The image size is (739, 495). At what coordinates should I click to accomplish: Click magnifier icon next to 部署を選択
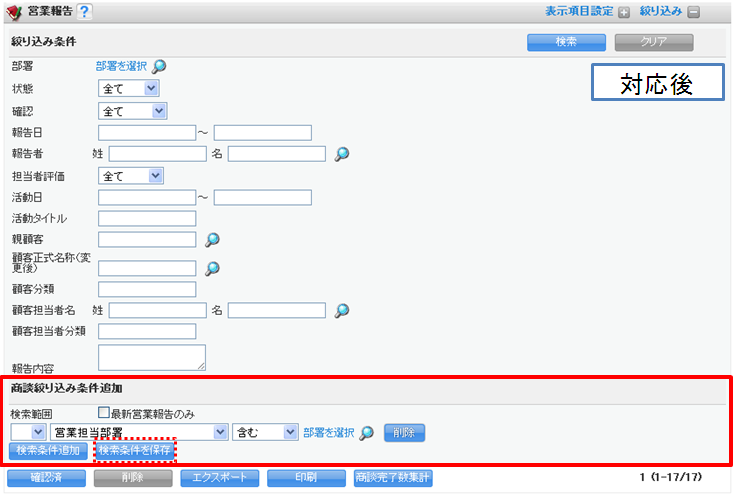point(159,66)
